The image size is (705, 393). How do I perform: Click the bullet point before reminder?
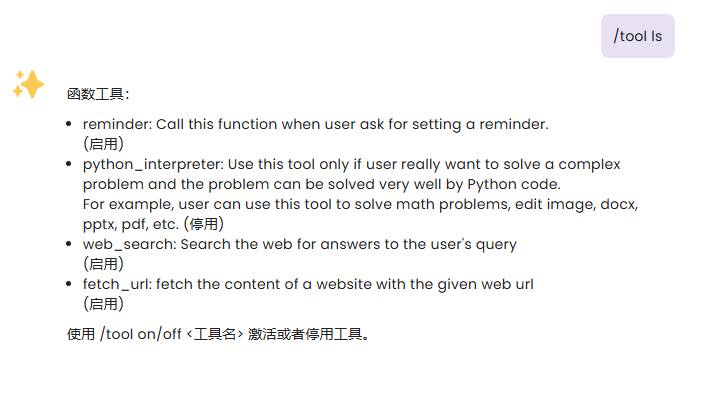click(69, 124)
